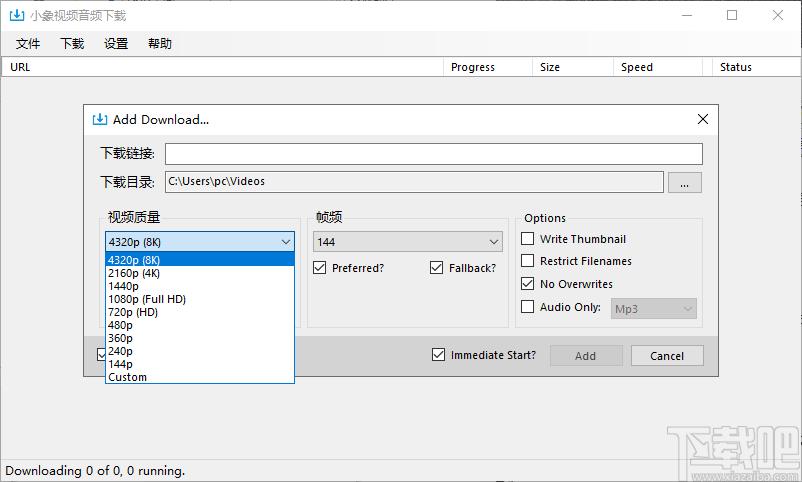Toggle the Fallback? checkbox
The image size is (802, 482).
pyautogui.click(x=436, y=268)
